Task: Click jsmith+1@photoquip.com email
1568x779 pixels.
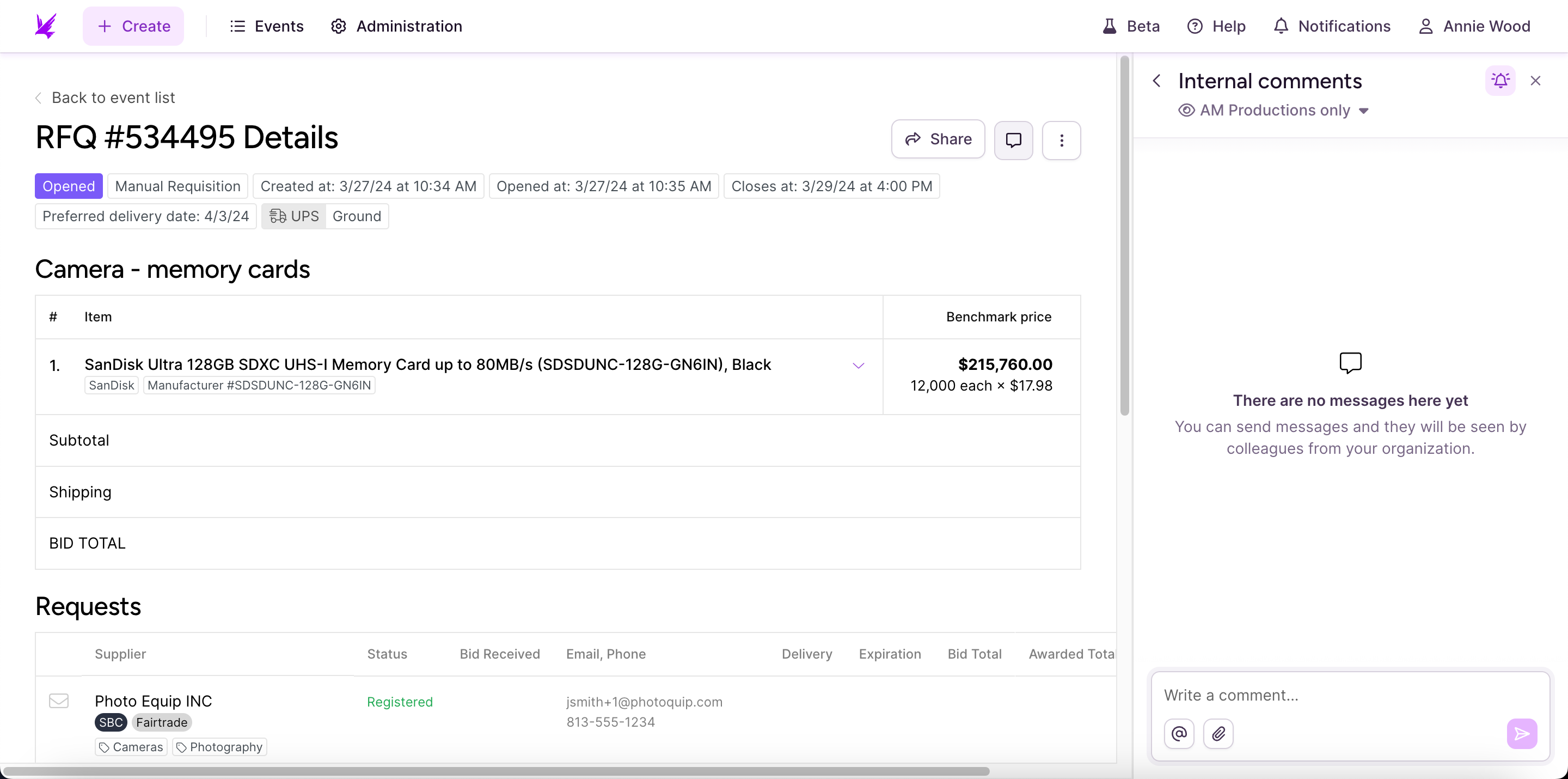Action: tap(645, 702)
